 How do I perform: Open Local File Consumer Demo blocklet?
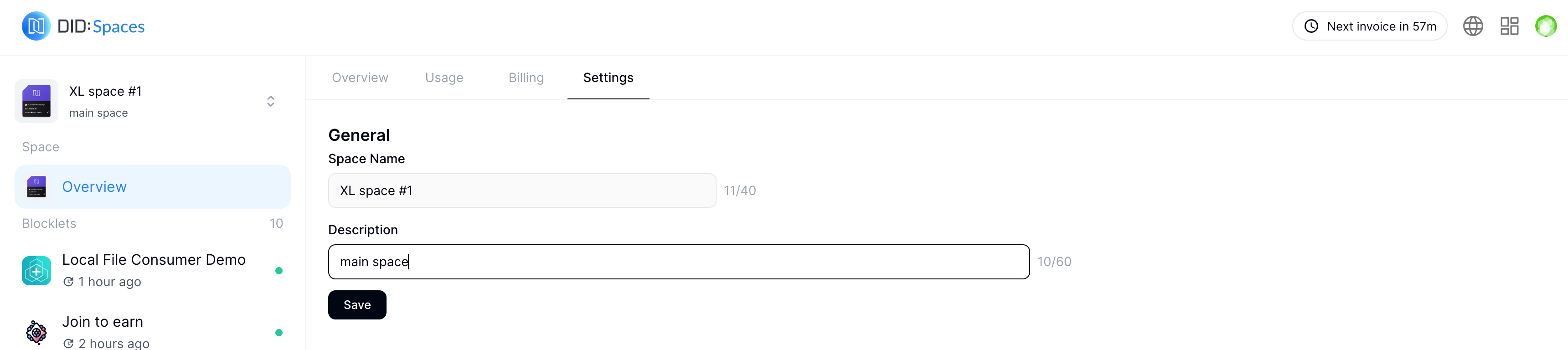click(154, 261)
